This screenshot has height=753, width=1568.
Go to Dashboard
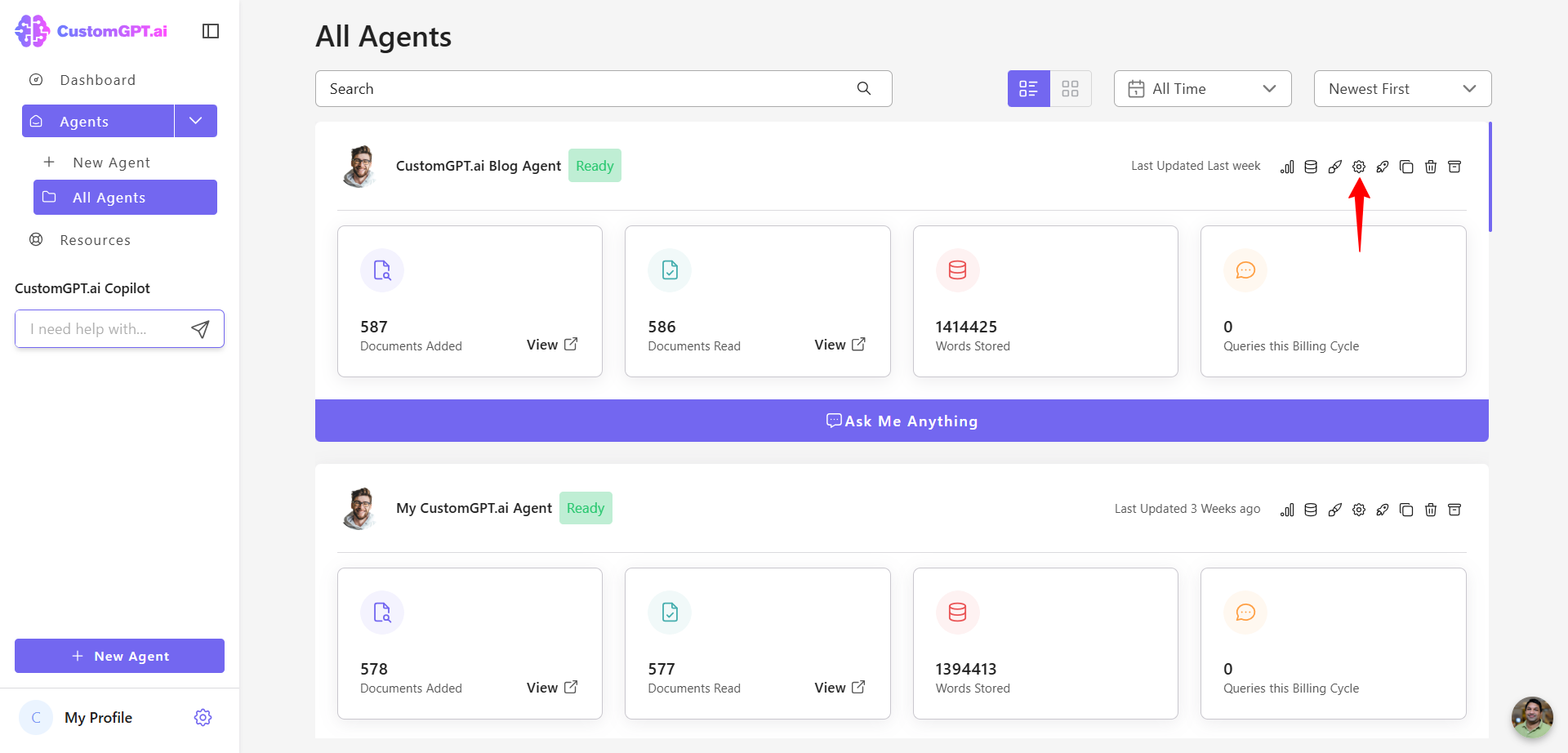pos(98,80)
